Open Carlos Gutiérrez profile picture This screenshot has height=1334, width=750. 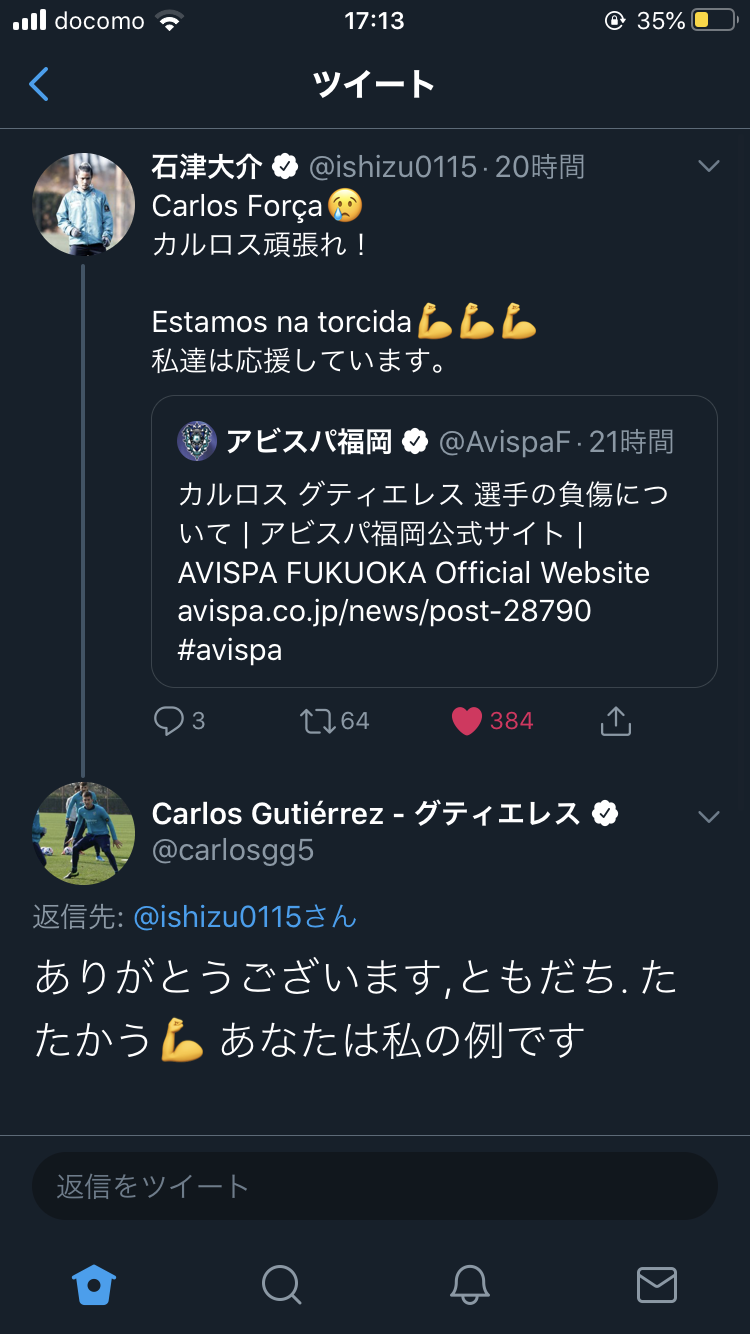coord(84,833)
